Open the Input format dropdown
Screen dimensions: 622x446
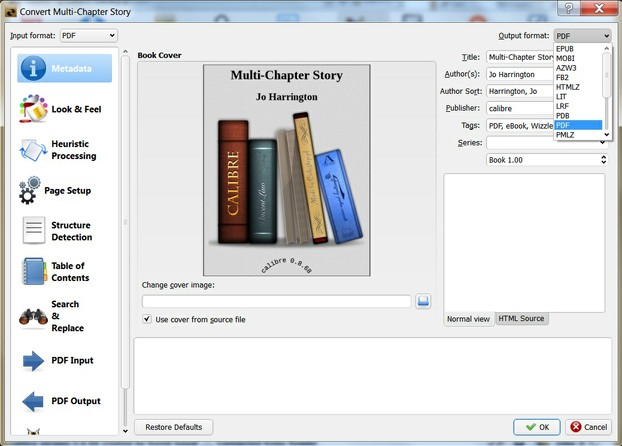(88, 36)
